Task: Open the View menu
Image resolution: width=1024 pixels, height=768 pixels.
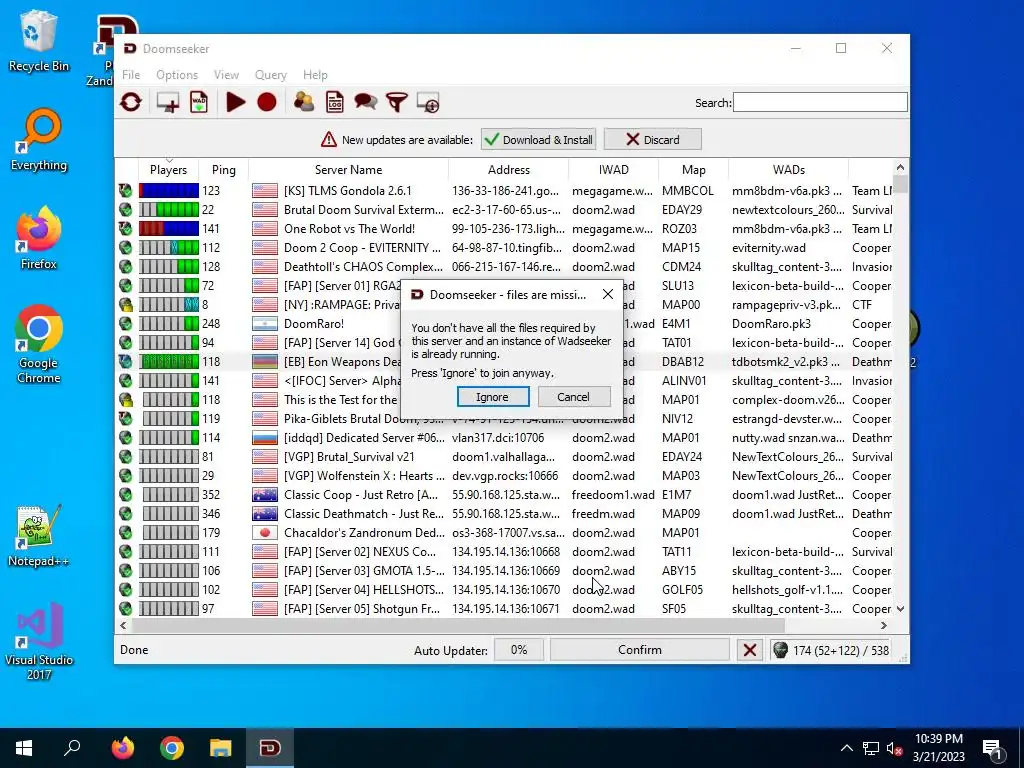Action: coord(226,75)
